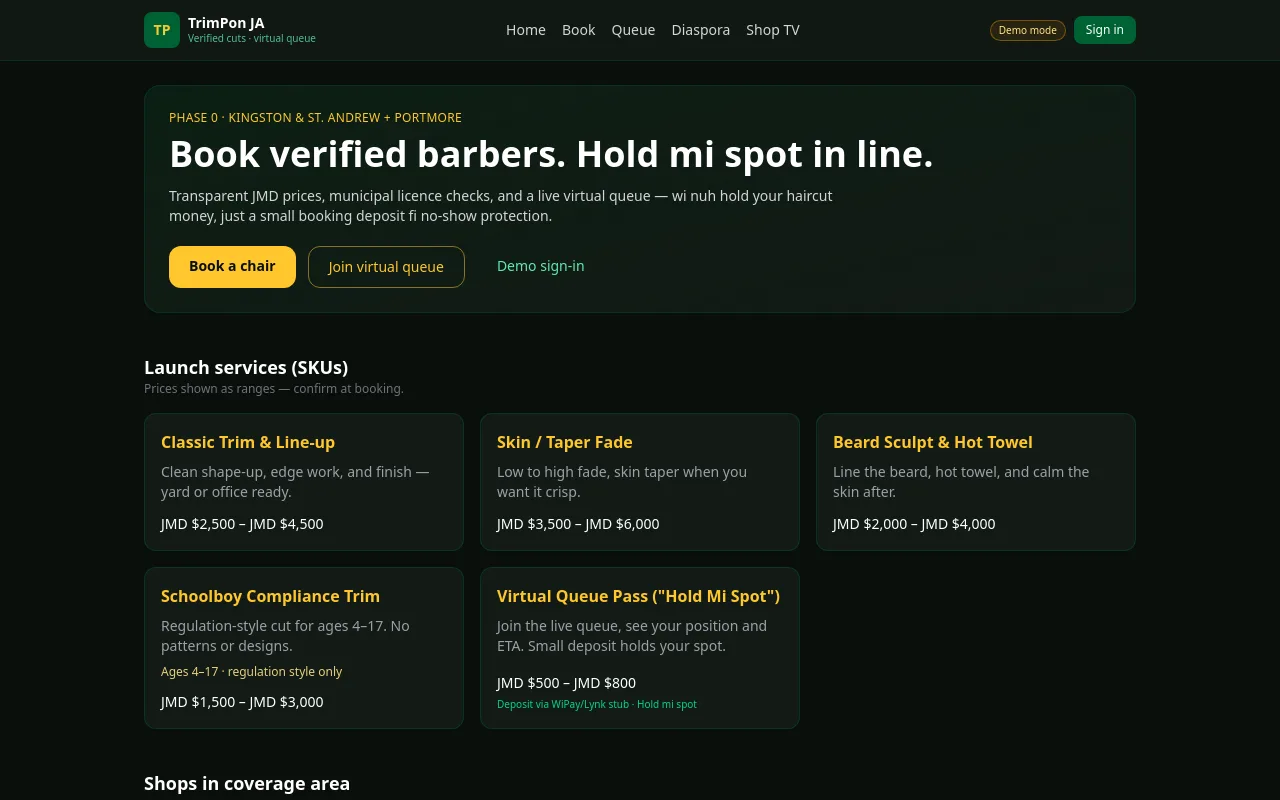Image resolution: width=1280 pixels, height=800 pixels.
Task: Click price JMD $3,500 – JMD $6,000
Action: (578, 524)
